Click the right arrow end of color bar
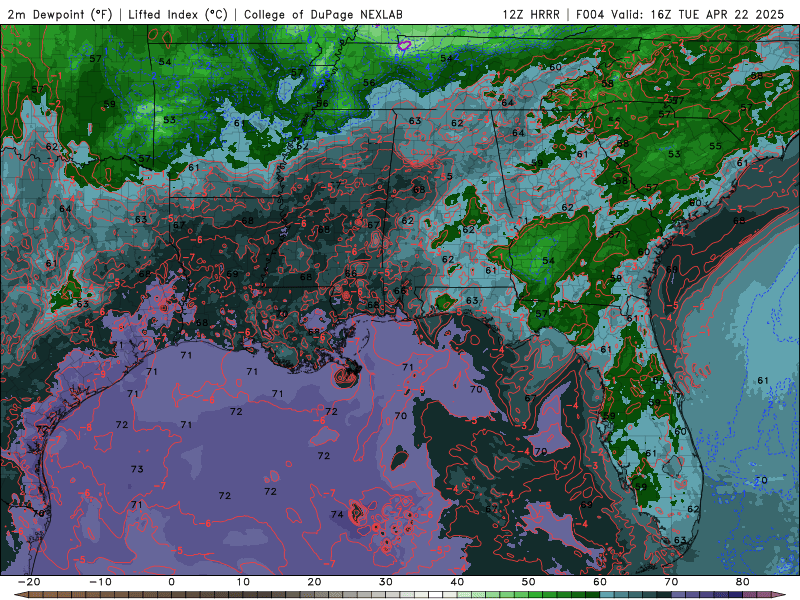 (x=780, y=595)
